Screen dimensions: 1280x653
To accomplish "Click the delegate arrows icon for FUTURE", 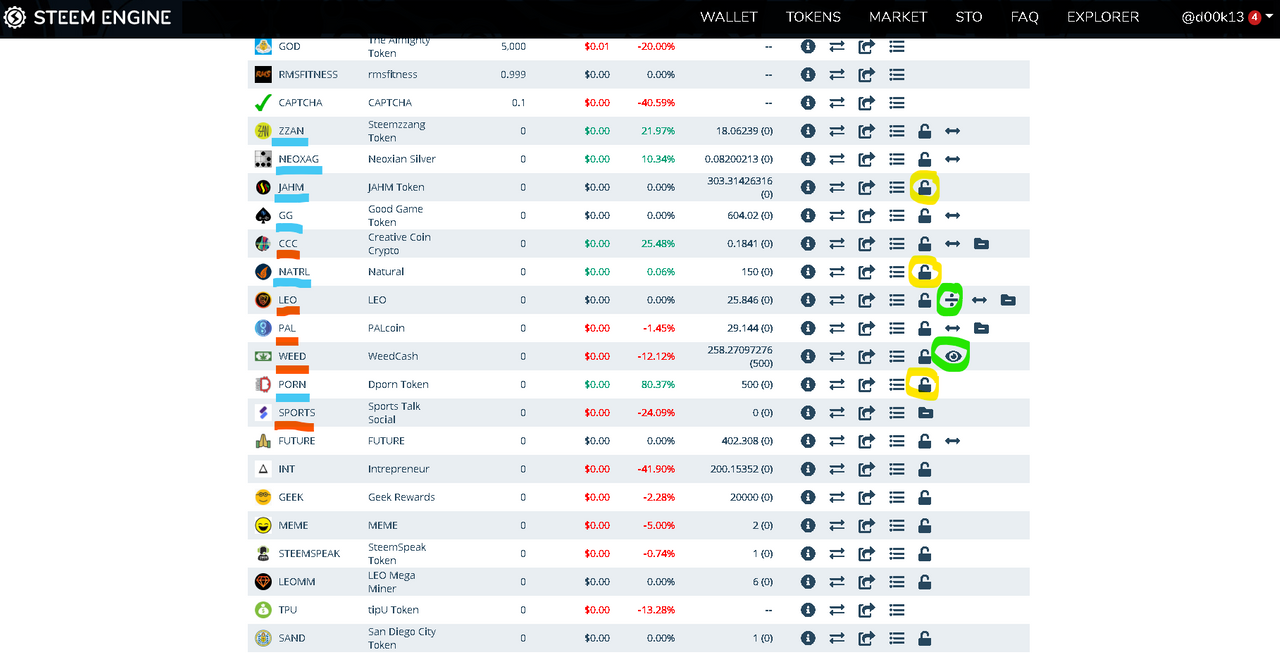I will [953, 441].
